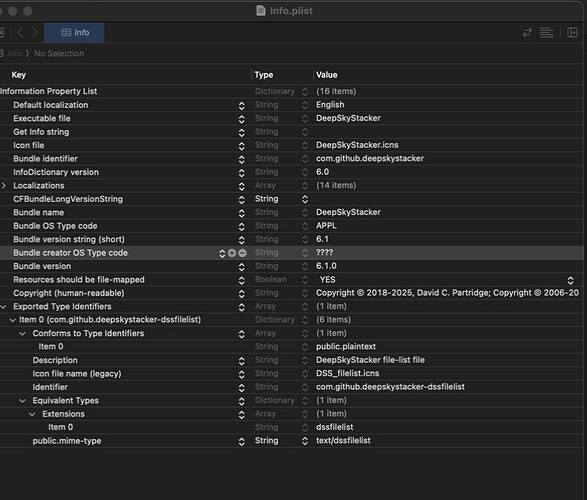
Task: Open the YES boolean value dropdown
Action: [x=571, y=280]
